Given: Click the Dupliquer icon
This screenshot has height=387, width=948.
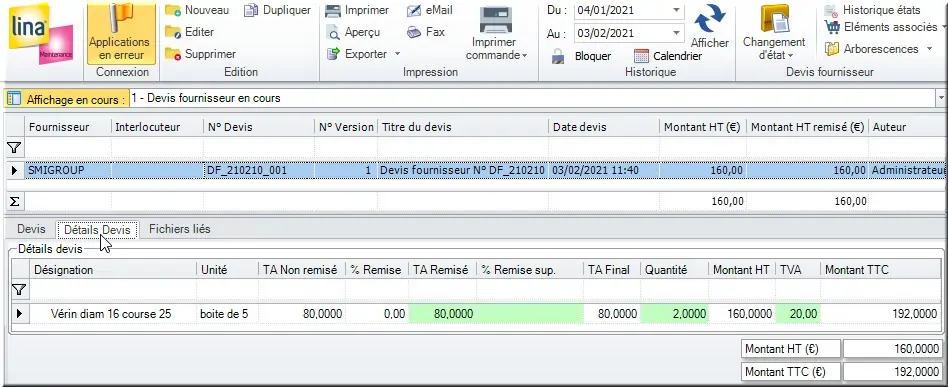Looking at the screenshot, I should click(252, 10).
